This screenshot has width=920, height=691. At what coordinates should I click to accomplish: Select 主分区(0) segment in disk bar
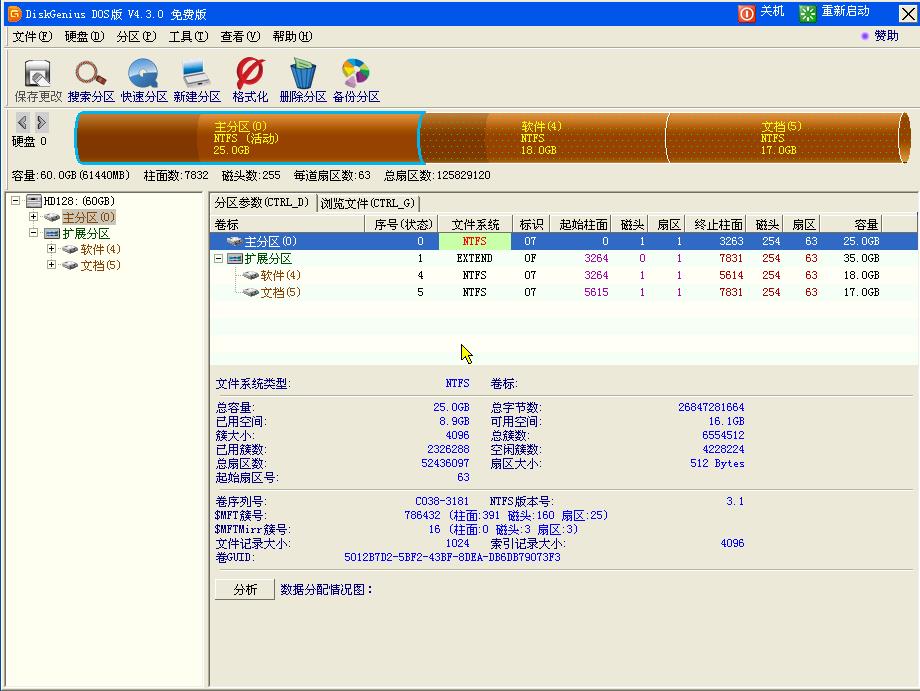249,138
